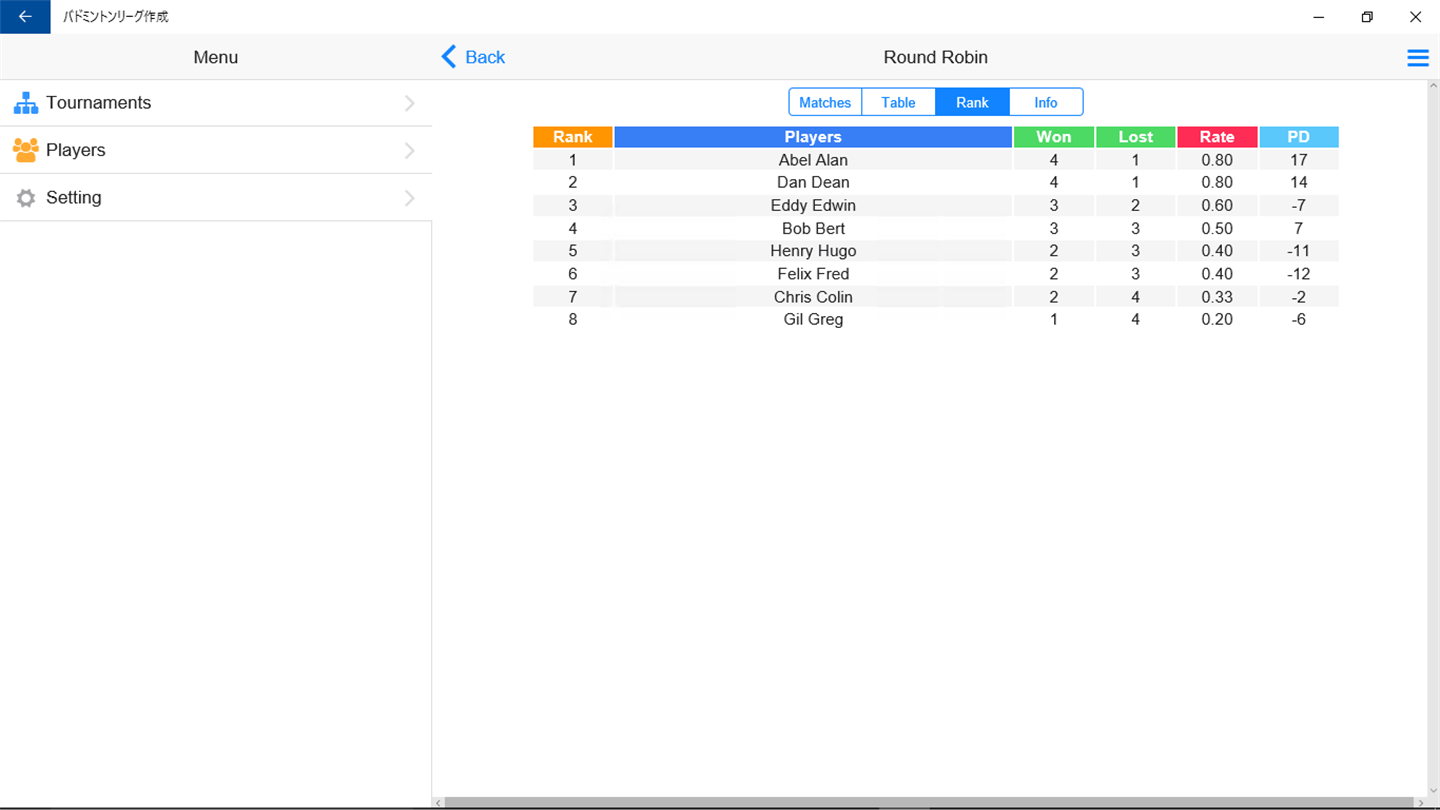The height and width of the screenshot is (810, 1440).
Task: Click the Tournaments bracket icon
Action: (x=26, y=103)
